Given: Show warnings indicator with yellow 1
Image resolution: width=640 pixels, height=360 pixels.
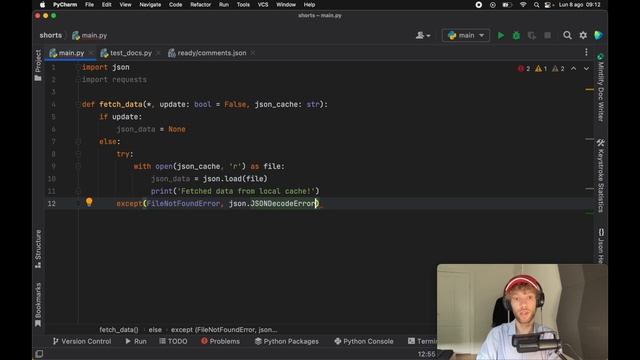Looking at the screenshot, I should [541, 69].
